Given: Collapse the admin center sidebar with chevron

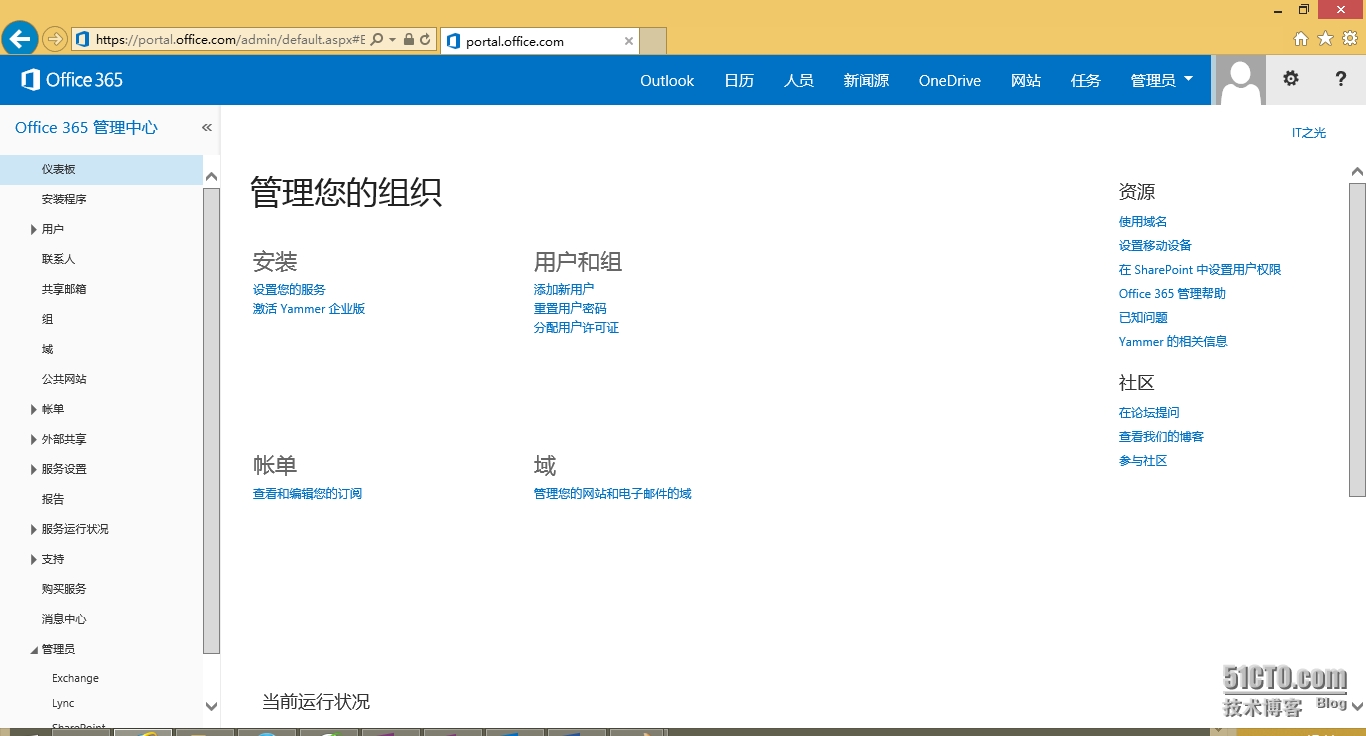Looking at the screenshot, I should pos(207,128).
